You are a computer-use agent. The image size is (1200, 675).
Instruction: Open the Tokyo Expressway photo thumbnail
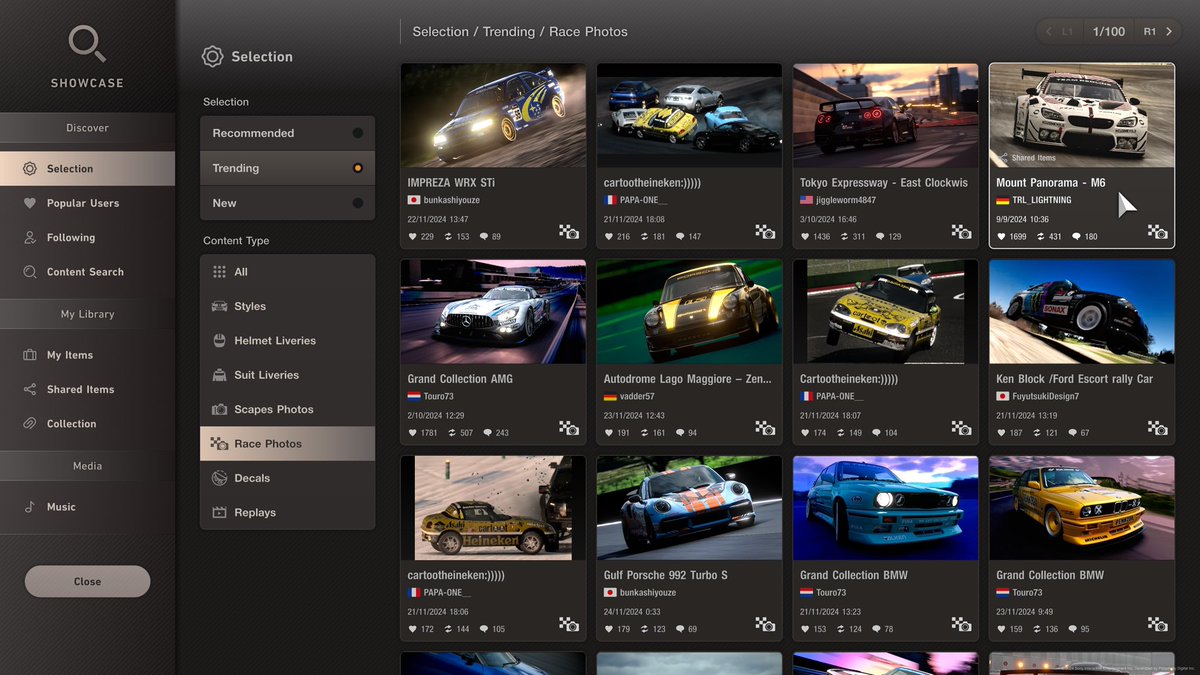point(886,116)
